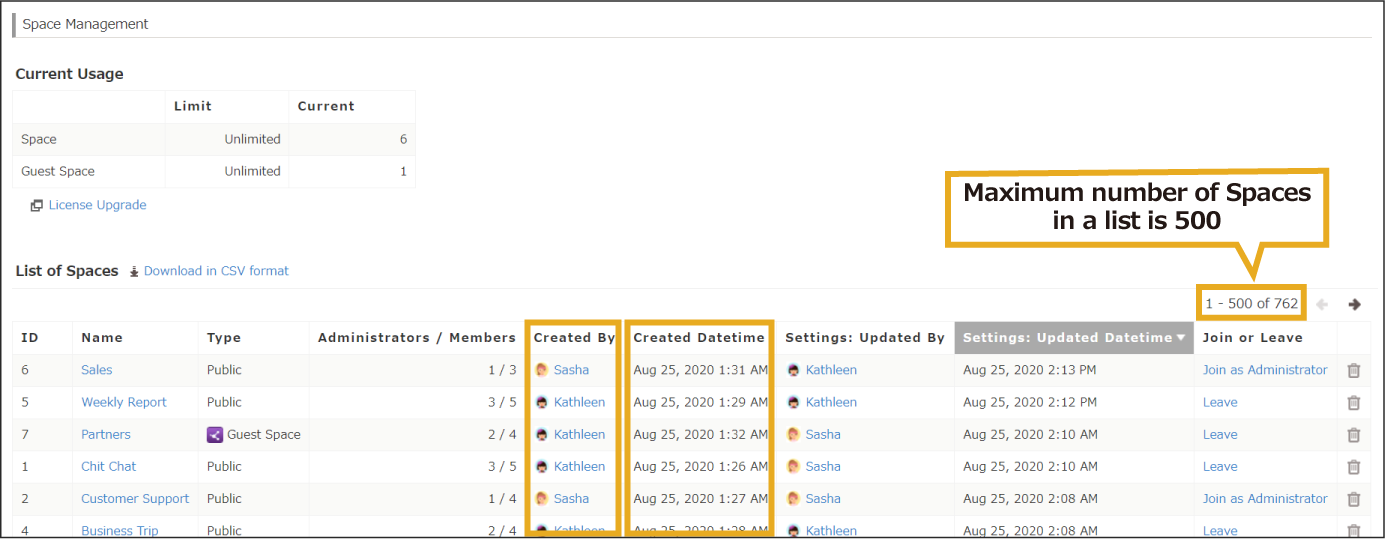Remove the Partners space via trash icon
The image size is (1386, 540).
point(1353,434)
